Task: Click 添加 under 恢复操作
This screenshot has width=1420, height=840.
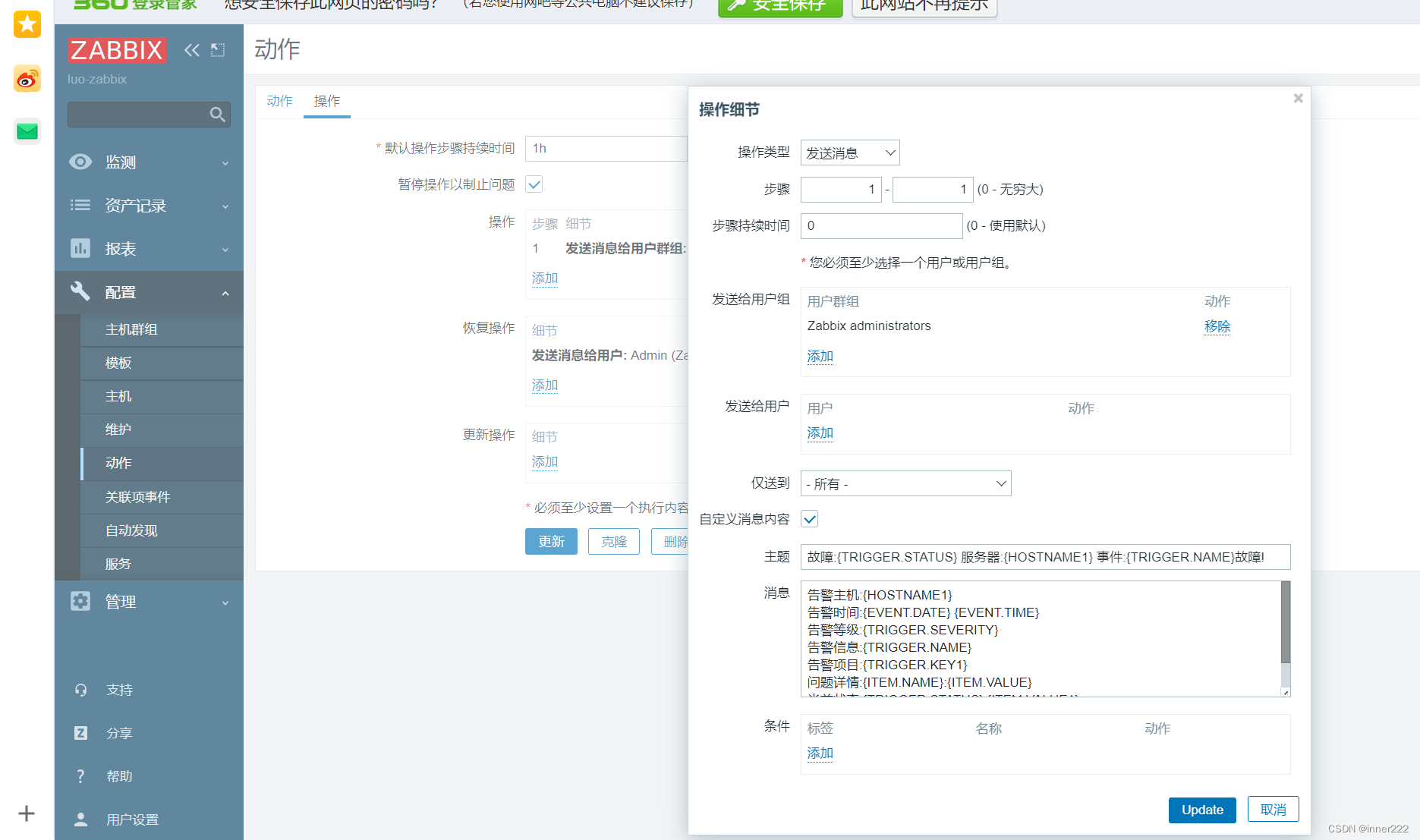Action: (x=545, y=385)
